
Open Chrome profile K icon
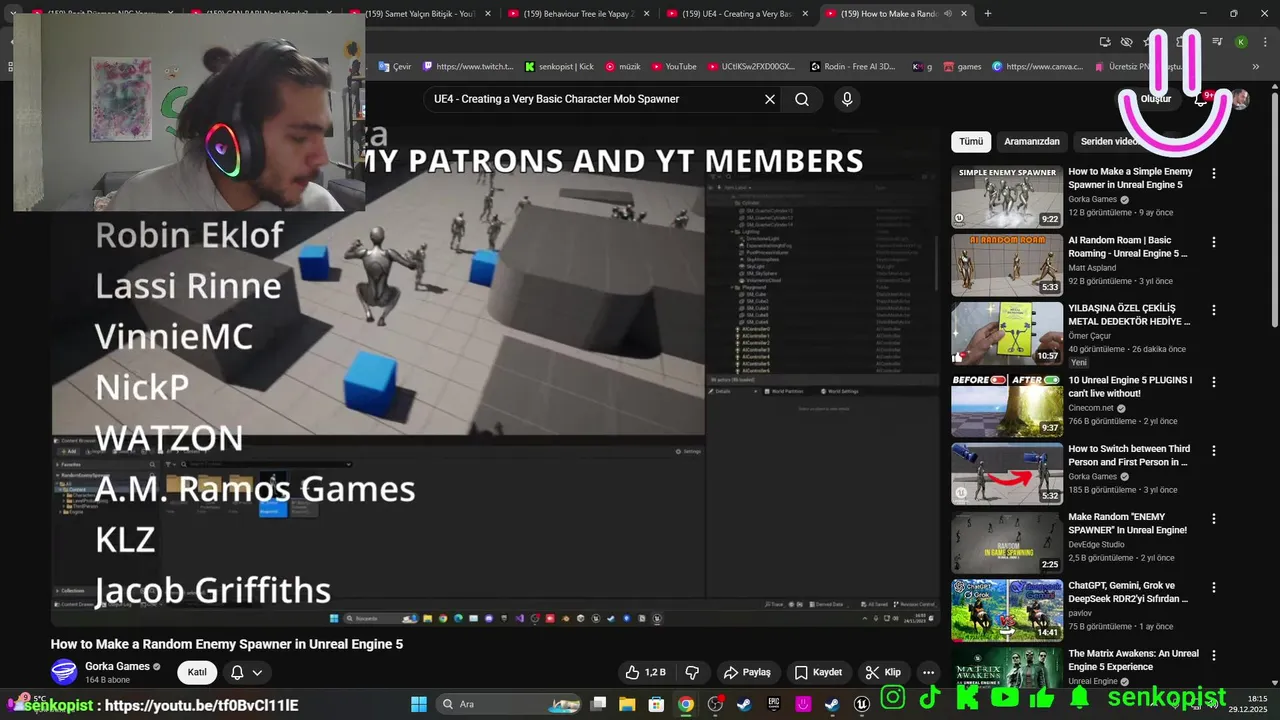click(1241, 42)
